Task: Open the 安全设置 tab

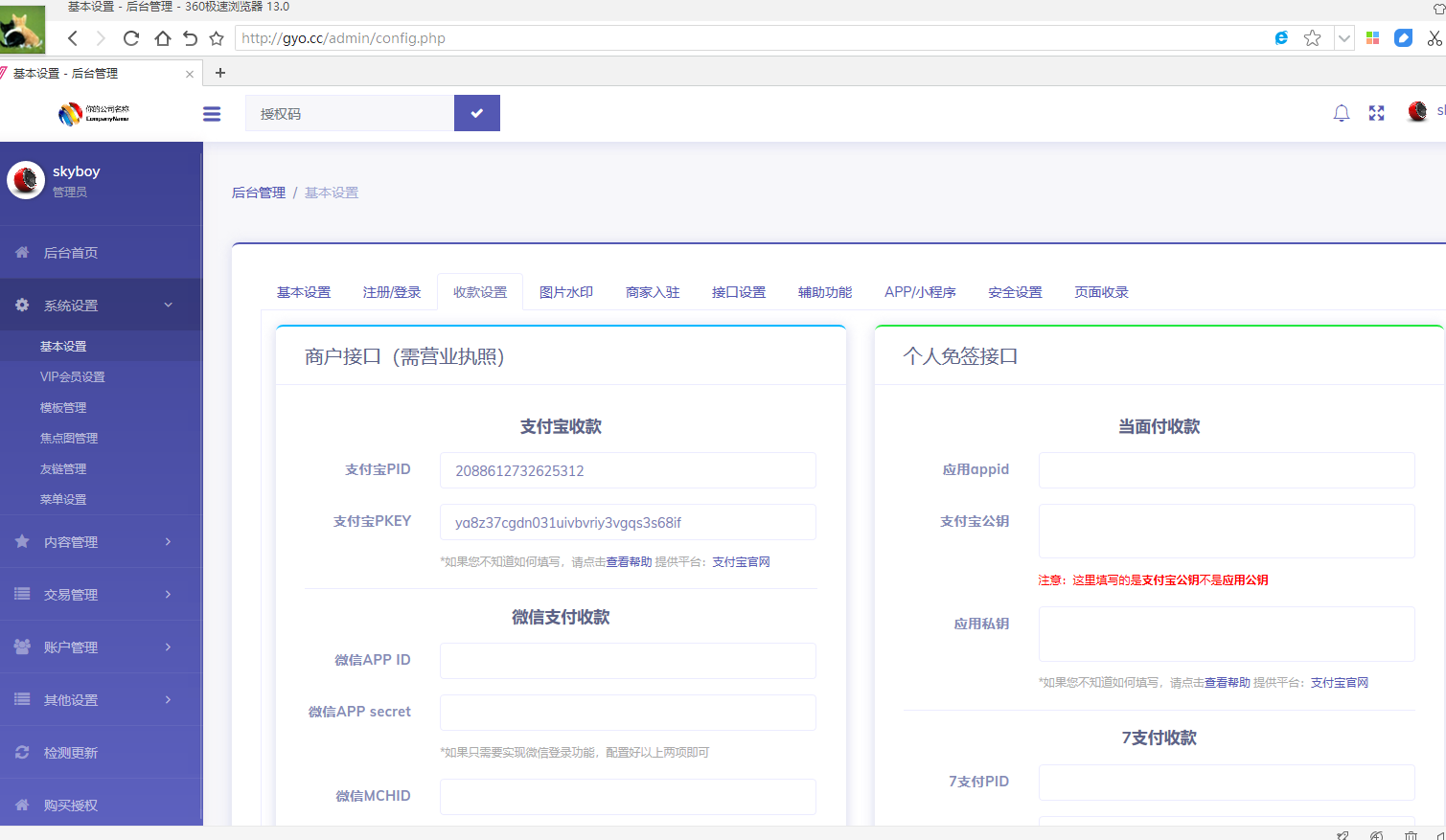Action: click(x=1015, y=292)
